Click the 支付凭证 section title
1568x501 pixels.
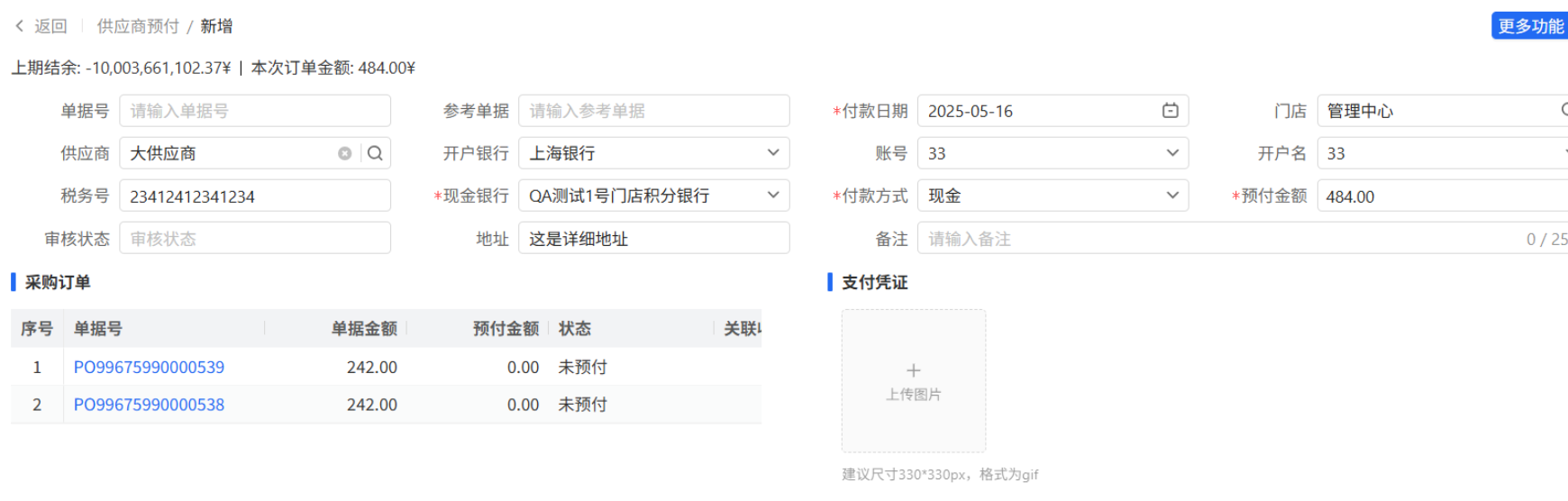coord(874,282)
